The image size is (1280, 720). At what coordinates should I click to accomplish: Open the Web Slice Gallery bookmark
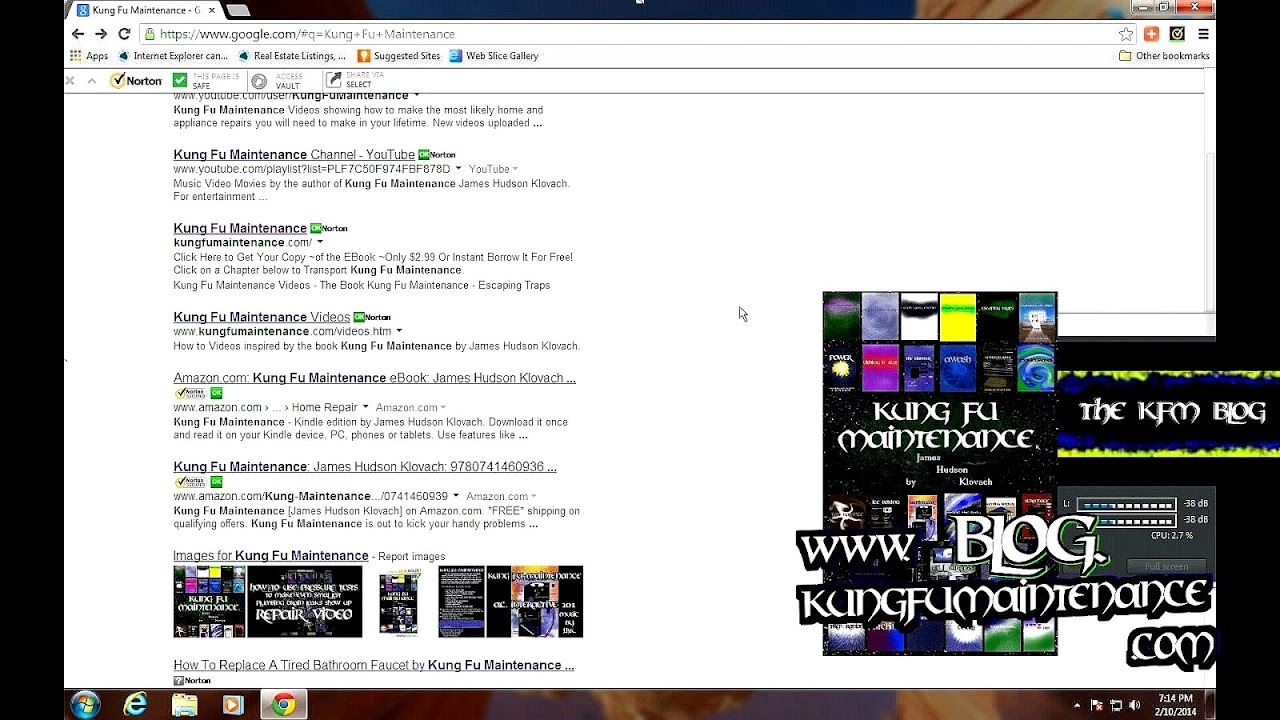coord(494,56)
